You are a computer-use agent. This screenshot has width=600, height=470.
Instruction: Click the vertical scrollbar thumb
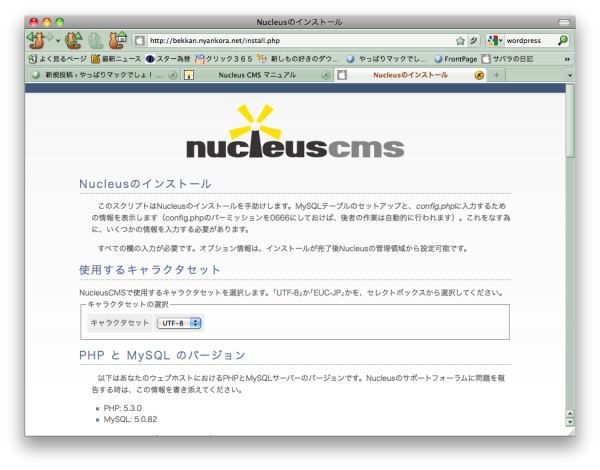pyautogui.click(x=570, y=121)
